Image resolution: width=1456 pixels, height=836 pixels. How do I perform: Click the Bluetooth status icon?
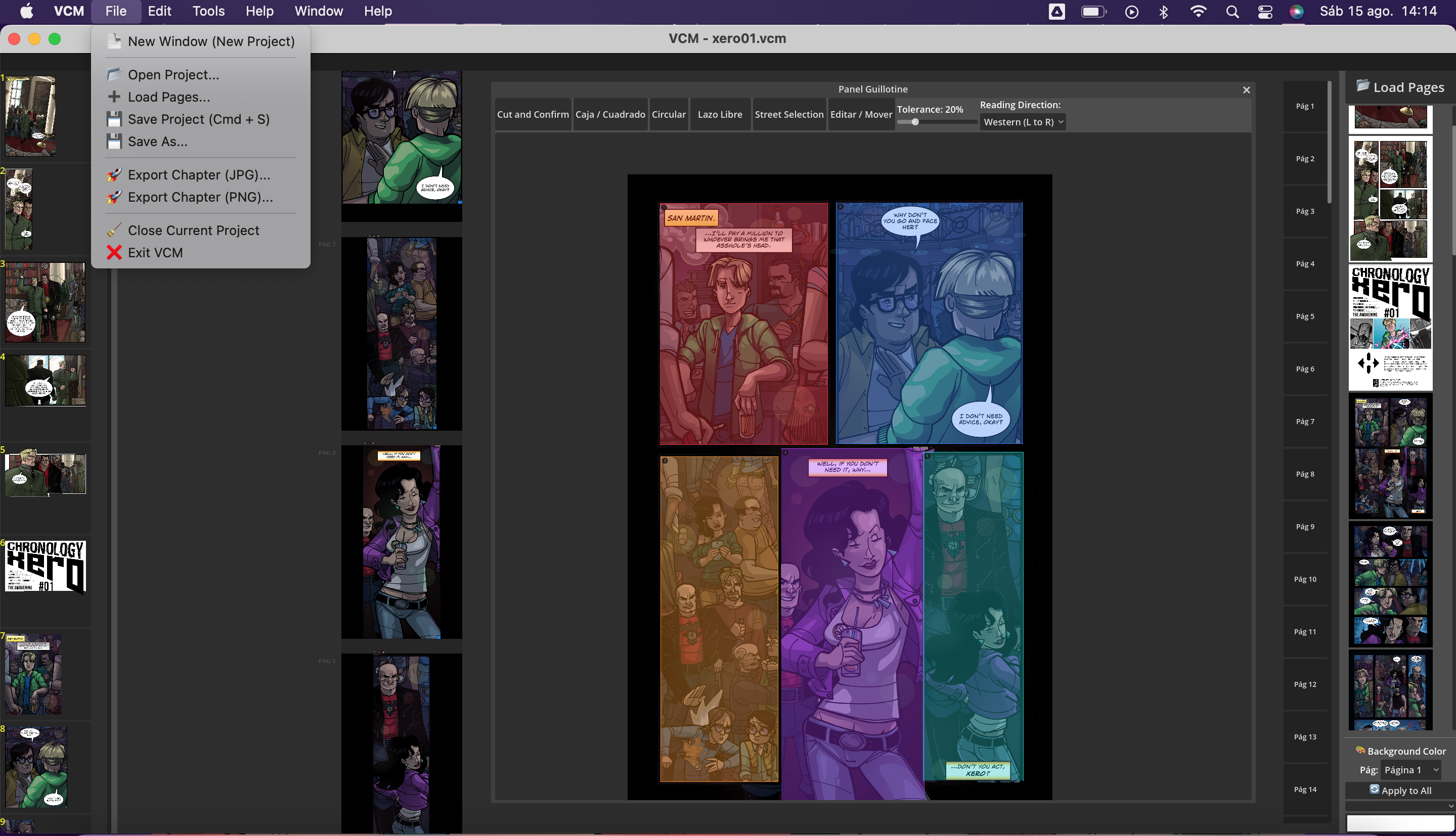pos(1164,11)
